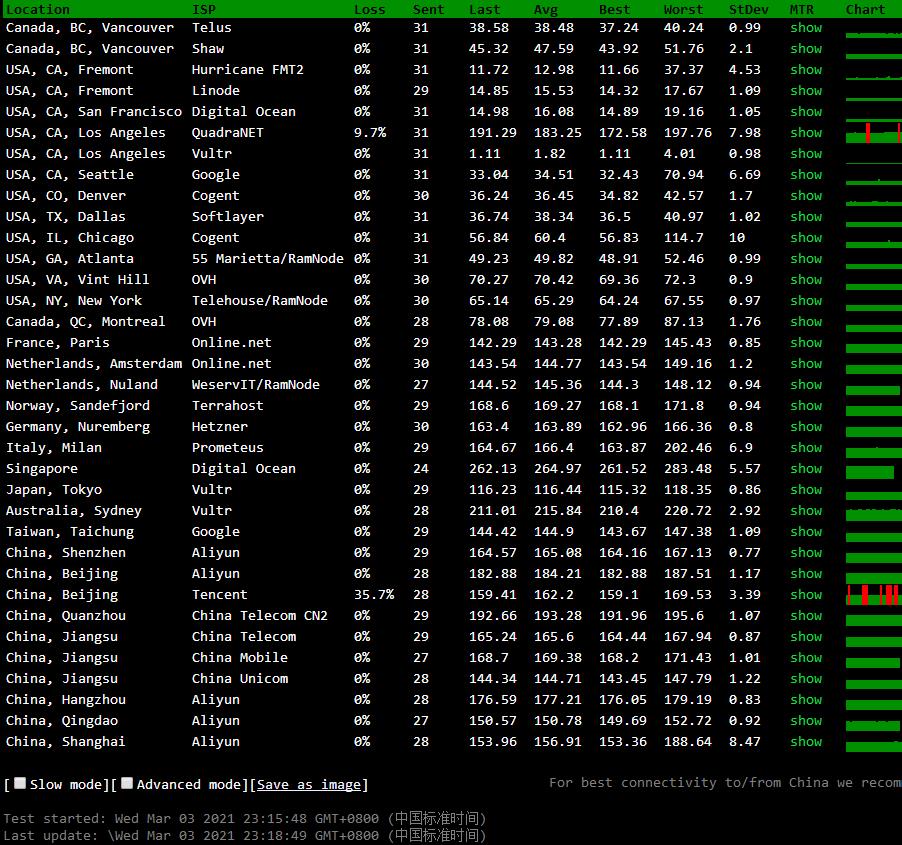Show MTR for Los Angeles QuadraNET
This screenshot has height=845, width=902.
806,133
